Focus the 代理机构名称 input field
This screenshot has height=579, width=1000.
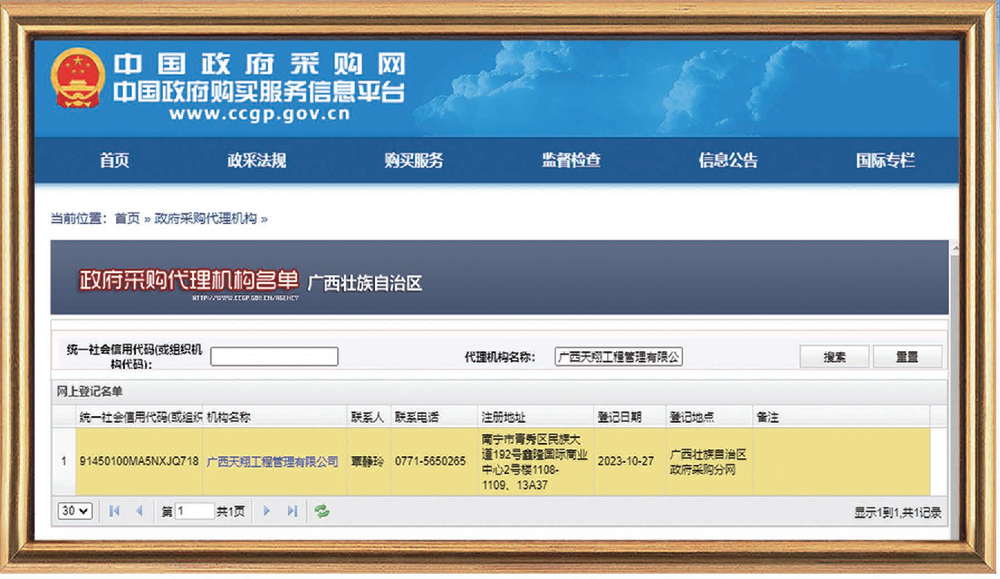pyautogui.click(x=619, y=356)
